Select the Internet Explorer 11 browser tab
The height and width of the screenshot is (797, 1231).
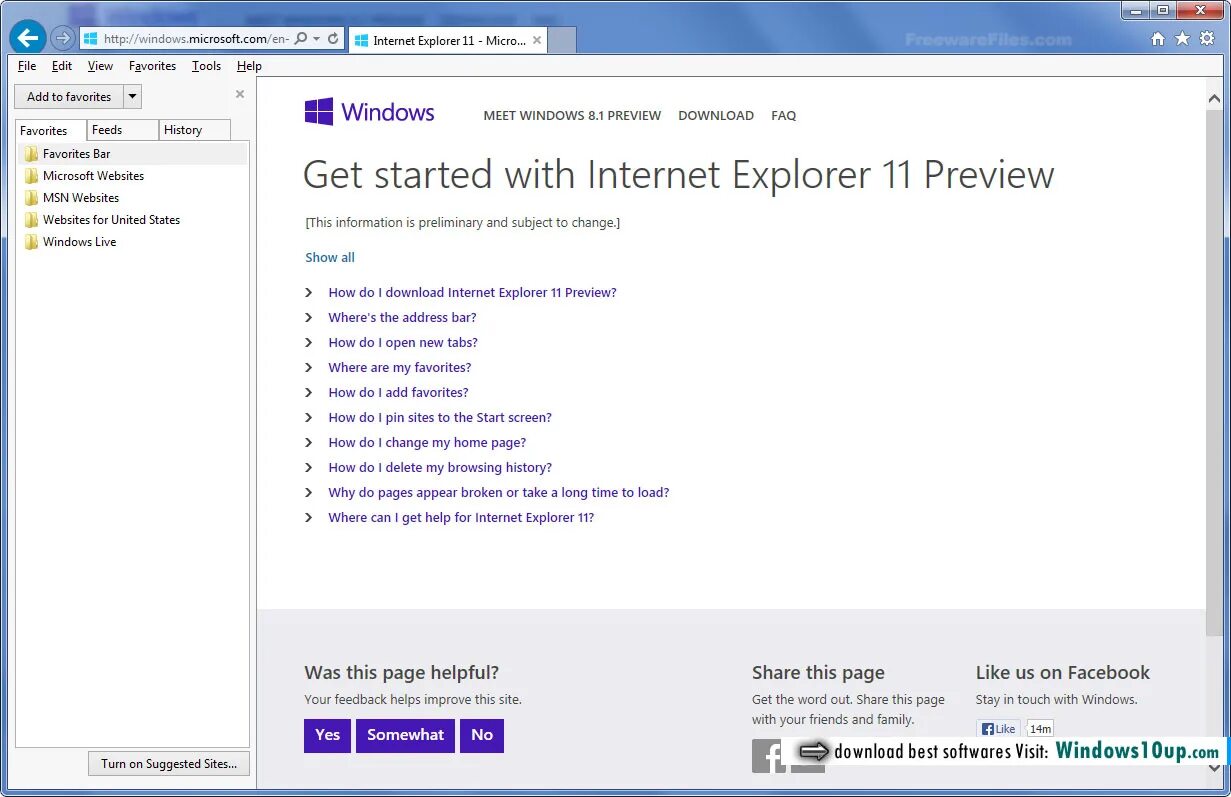pyautogui.click(x=448, y=40)
